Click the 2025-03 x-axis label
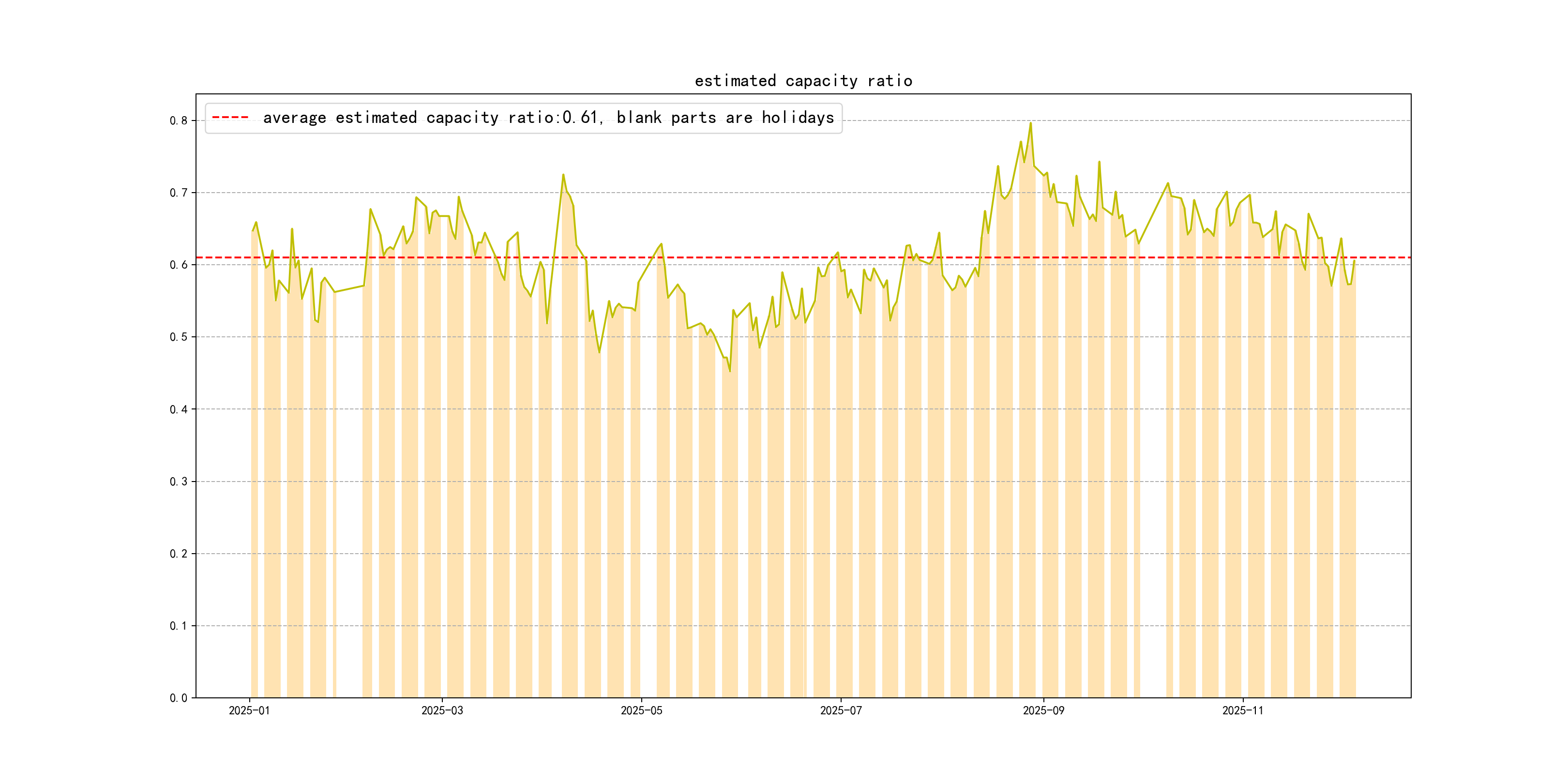Image resolution: width=1568 pixels, height=784 pixels. coord(442,710)
